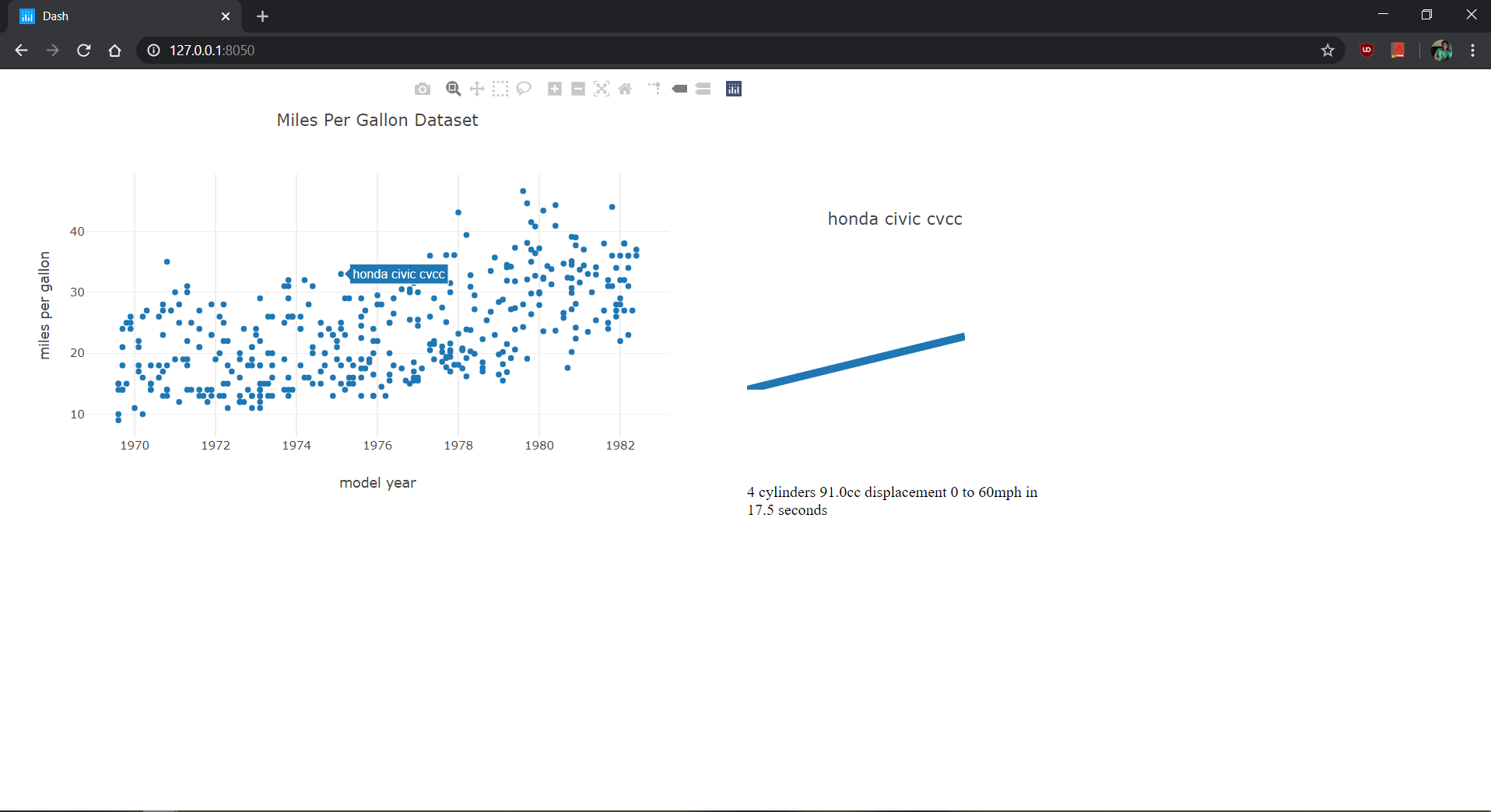The image size is (1491, 812).
Task: Select the Dash browser tab
Action: pyautogui.click(x=125, y=16)
